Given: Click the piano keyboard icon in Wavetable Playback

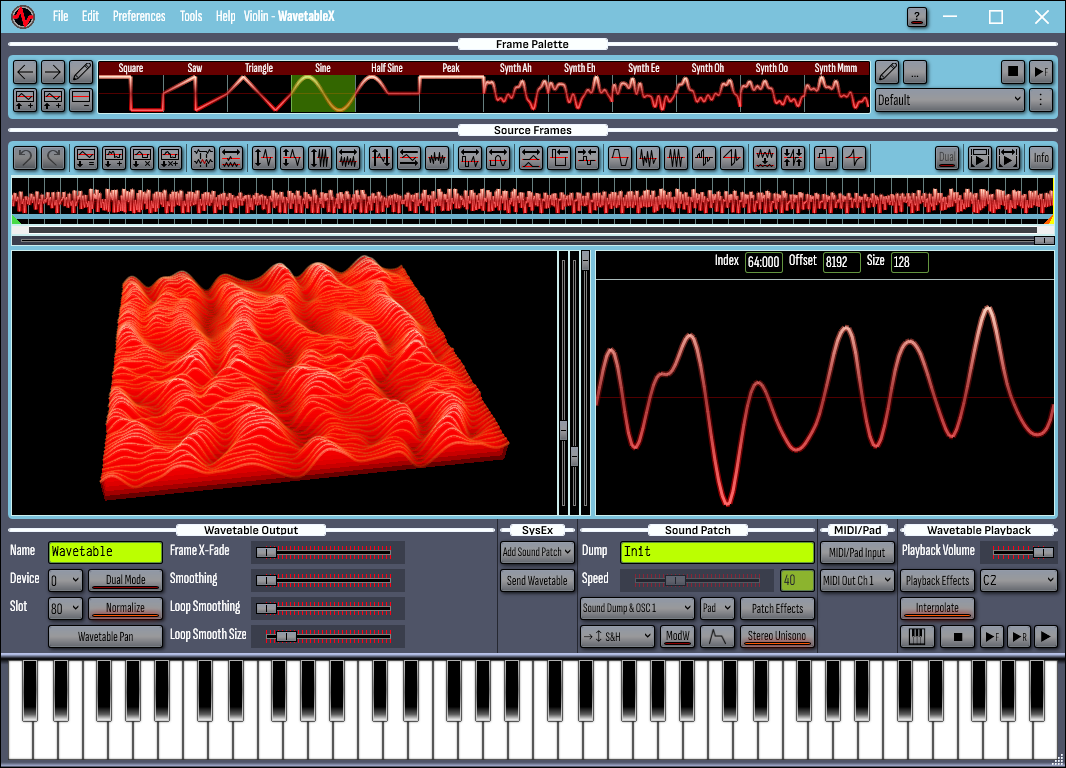Looking at the screenshot, I should [916, 637].
